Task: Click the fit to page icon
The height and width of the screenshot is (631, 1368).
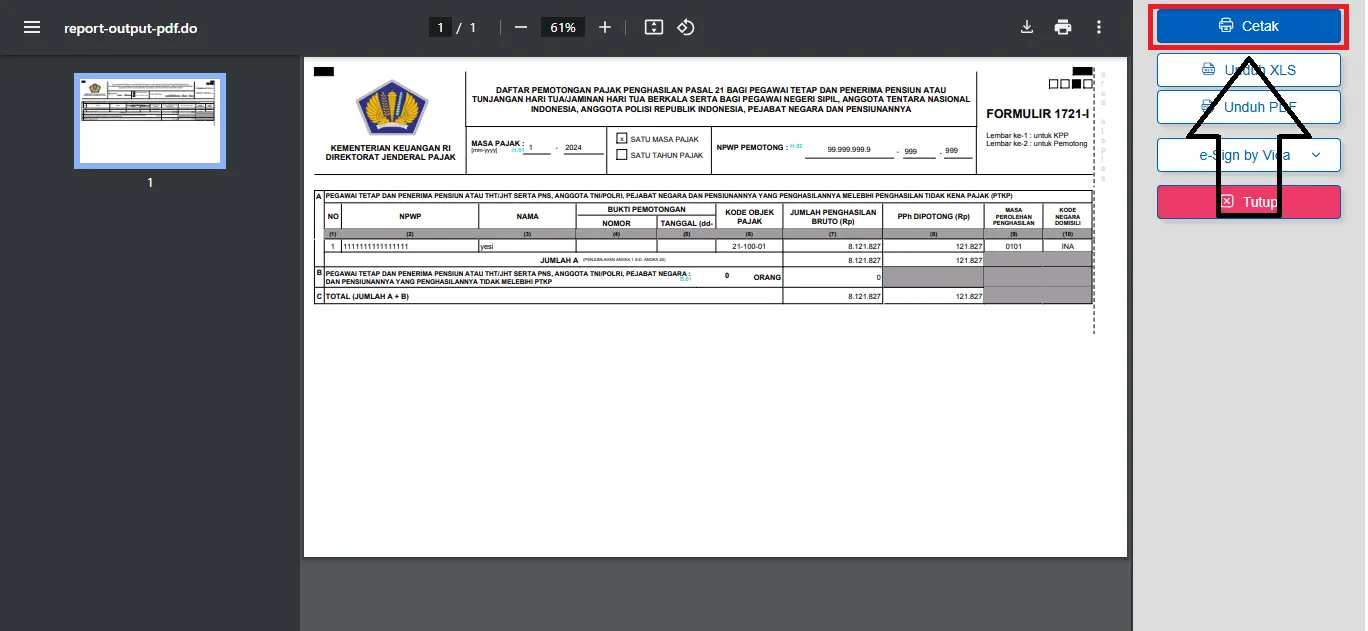Action: tap(653, 28)
